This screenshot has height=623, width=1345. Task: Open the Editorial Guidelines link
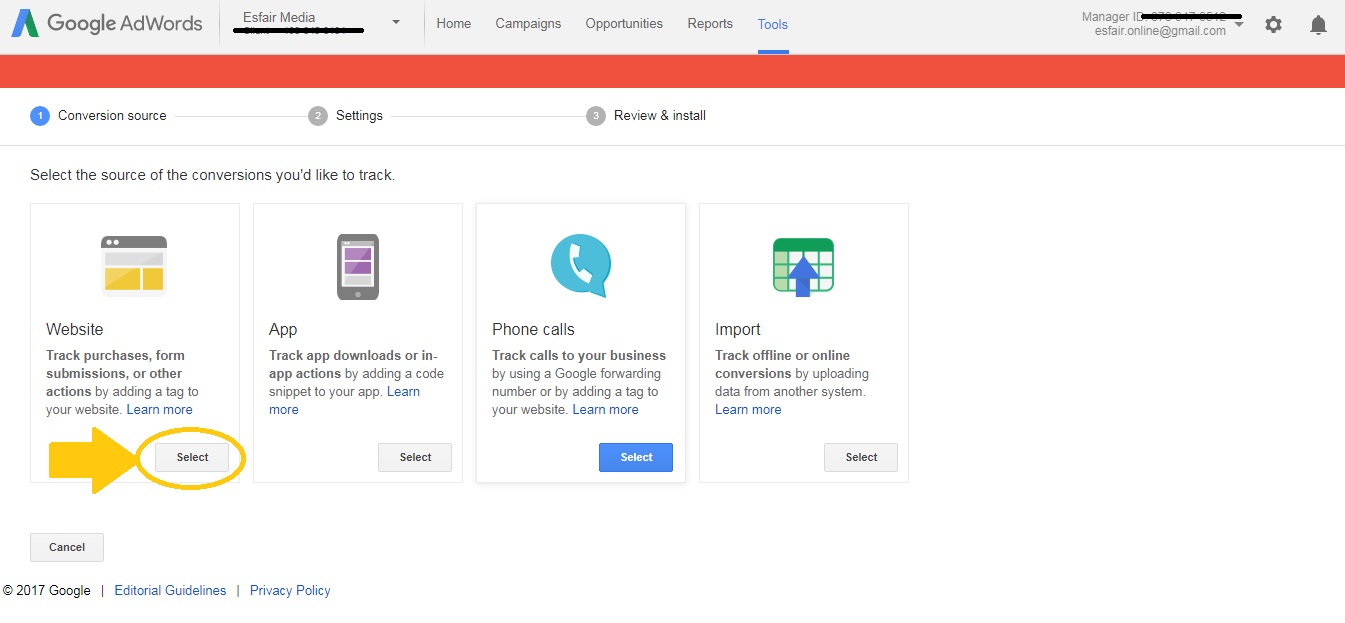[x=170, y=591]
